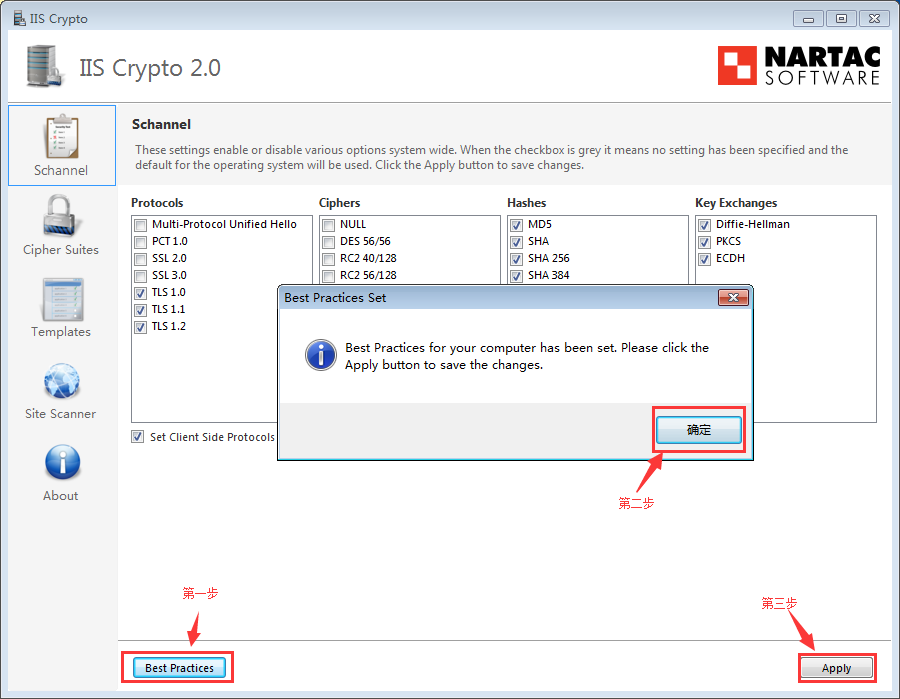Image resolution: width=900 pixels, height=699 pixels.
Task: Toggle SSL 3.0 protocol checkbox
Action: (141, 277)
